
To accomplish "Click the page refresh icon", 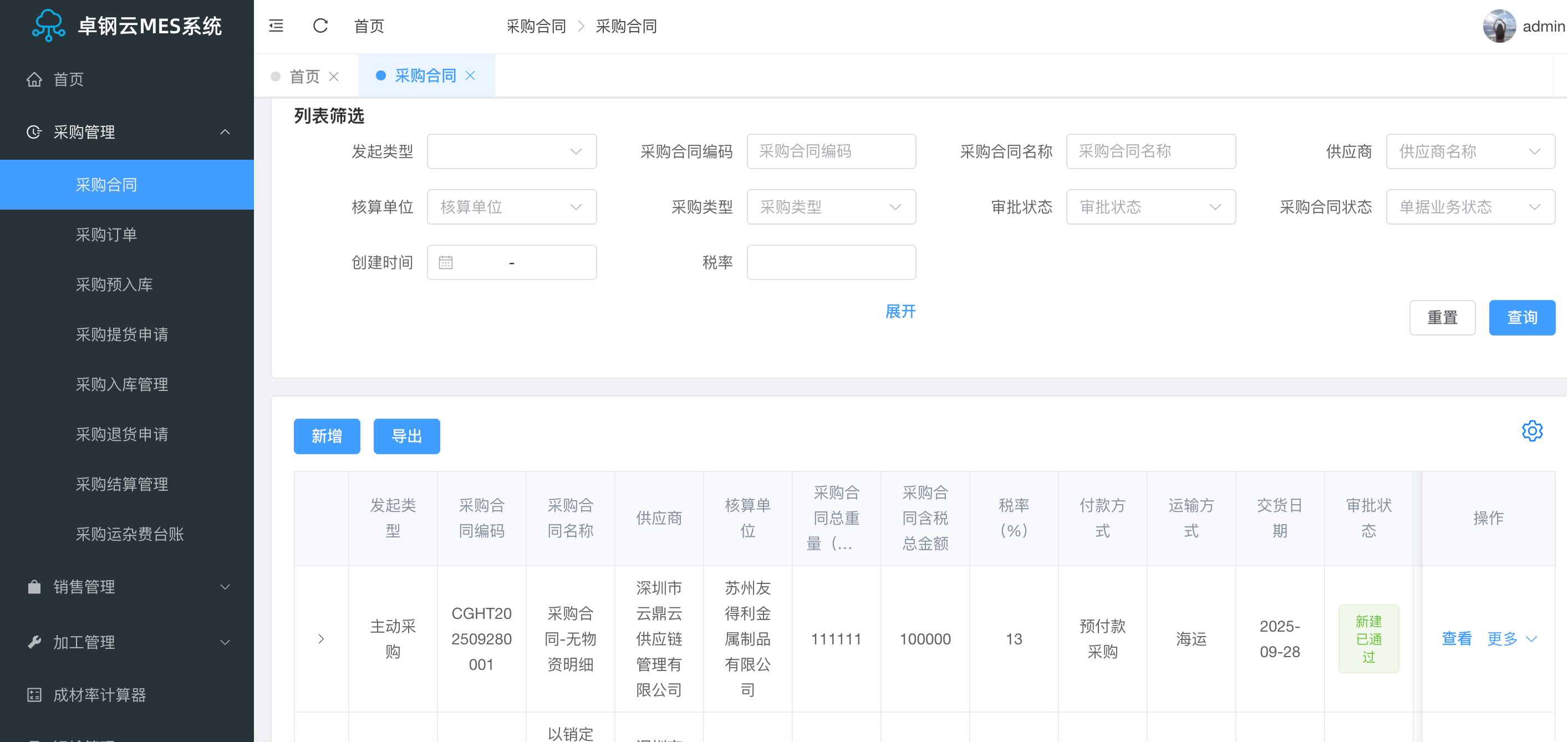I will click(x=320, y=26).
